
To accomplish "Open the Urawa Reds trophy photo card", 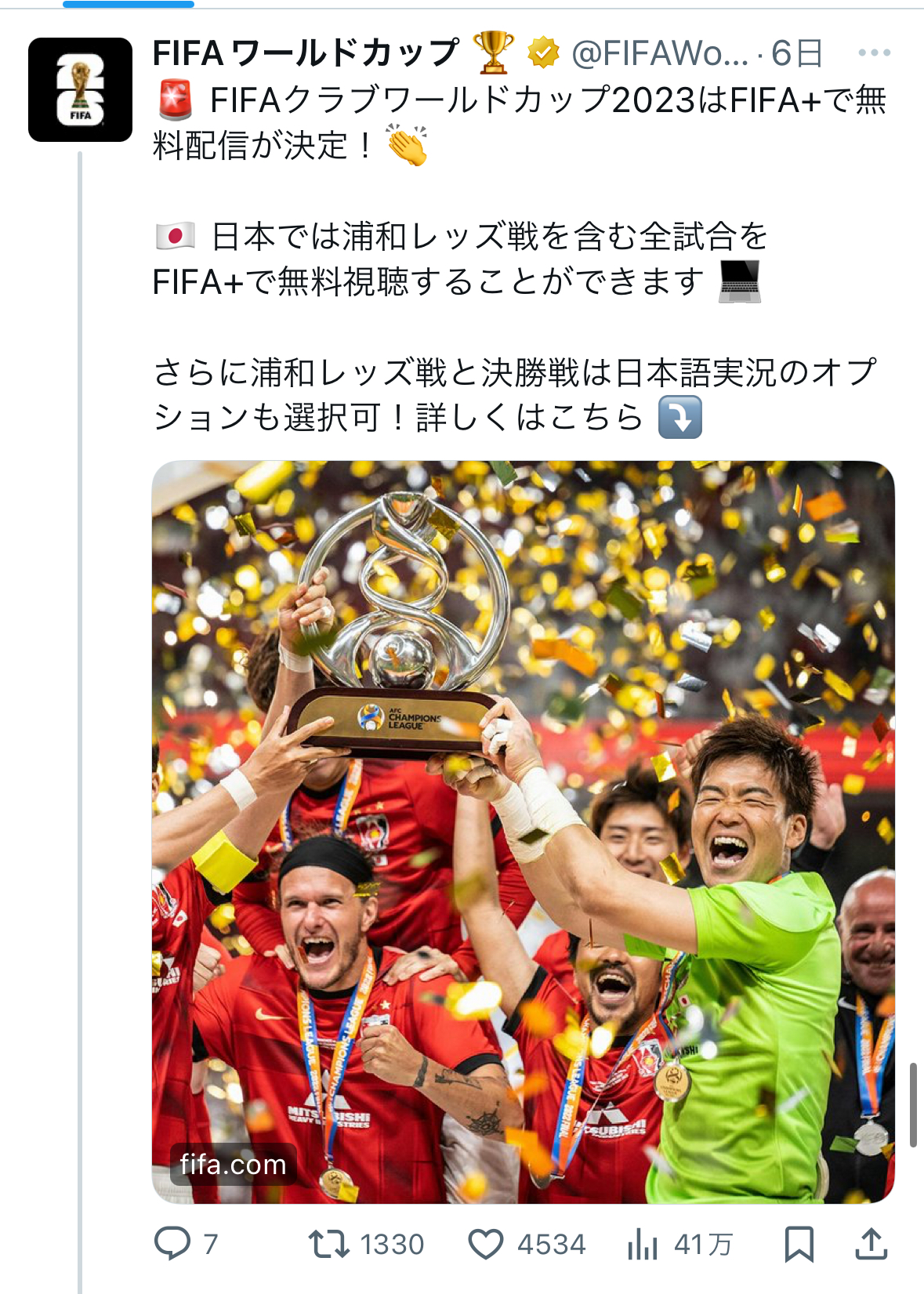I will pos(523,832).
